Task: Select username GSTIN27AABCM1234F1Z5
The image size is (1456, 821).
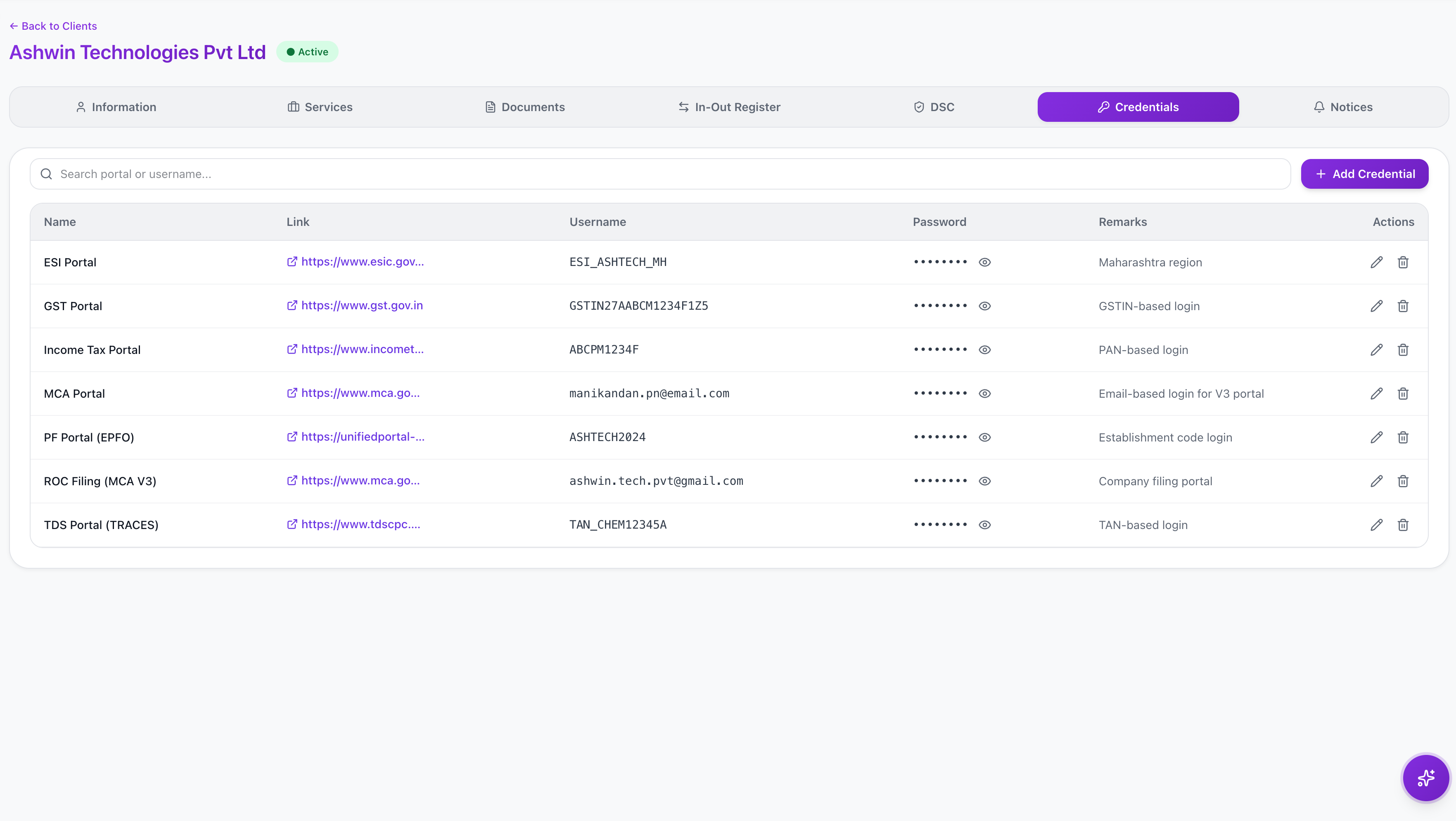Action: point(639,306)
